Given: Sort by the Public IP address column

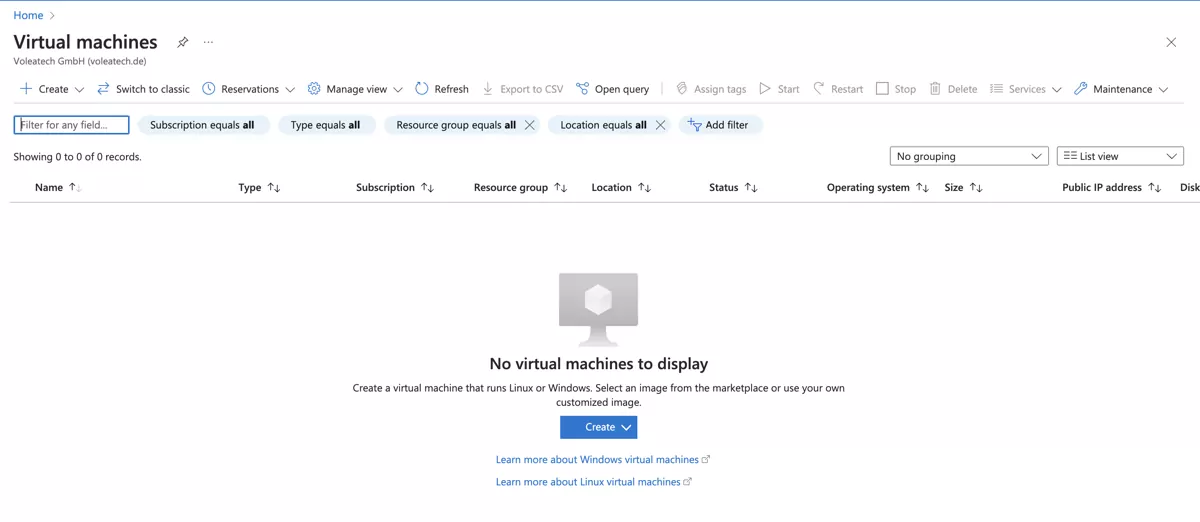Looking at the screenshot, I should pos(1112,187).
